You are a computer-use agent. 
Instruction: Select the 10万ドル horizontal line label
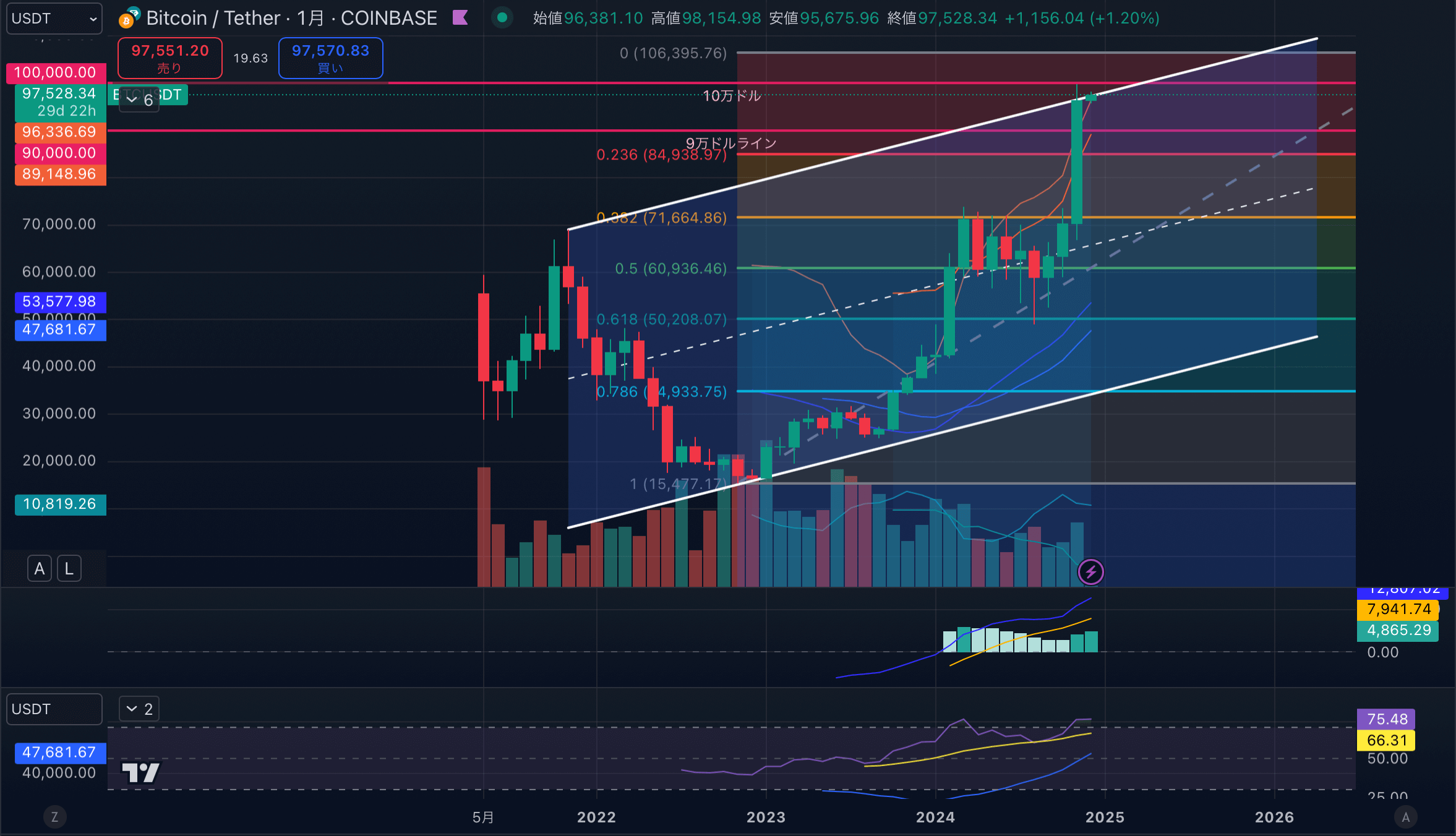tap(732, 96)
